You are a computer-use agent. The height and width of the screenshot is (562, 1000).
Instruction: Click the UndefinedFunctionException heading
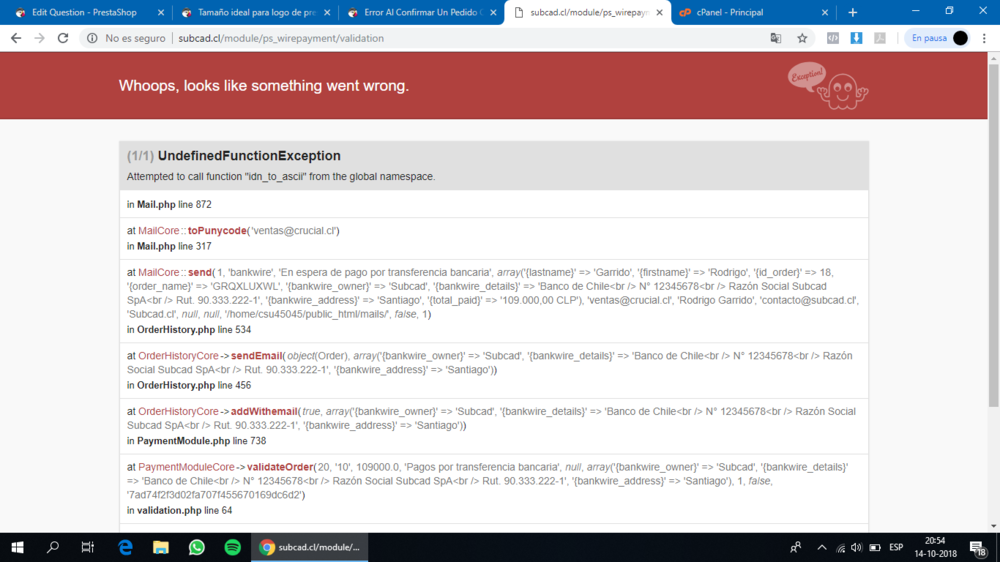249,156
